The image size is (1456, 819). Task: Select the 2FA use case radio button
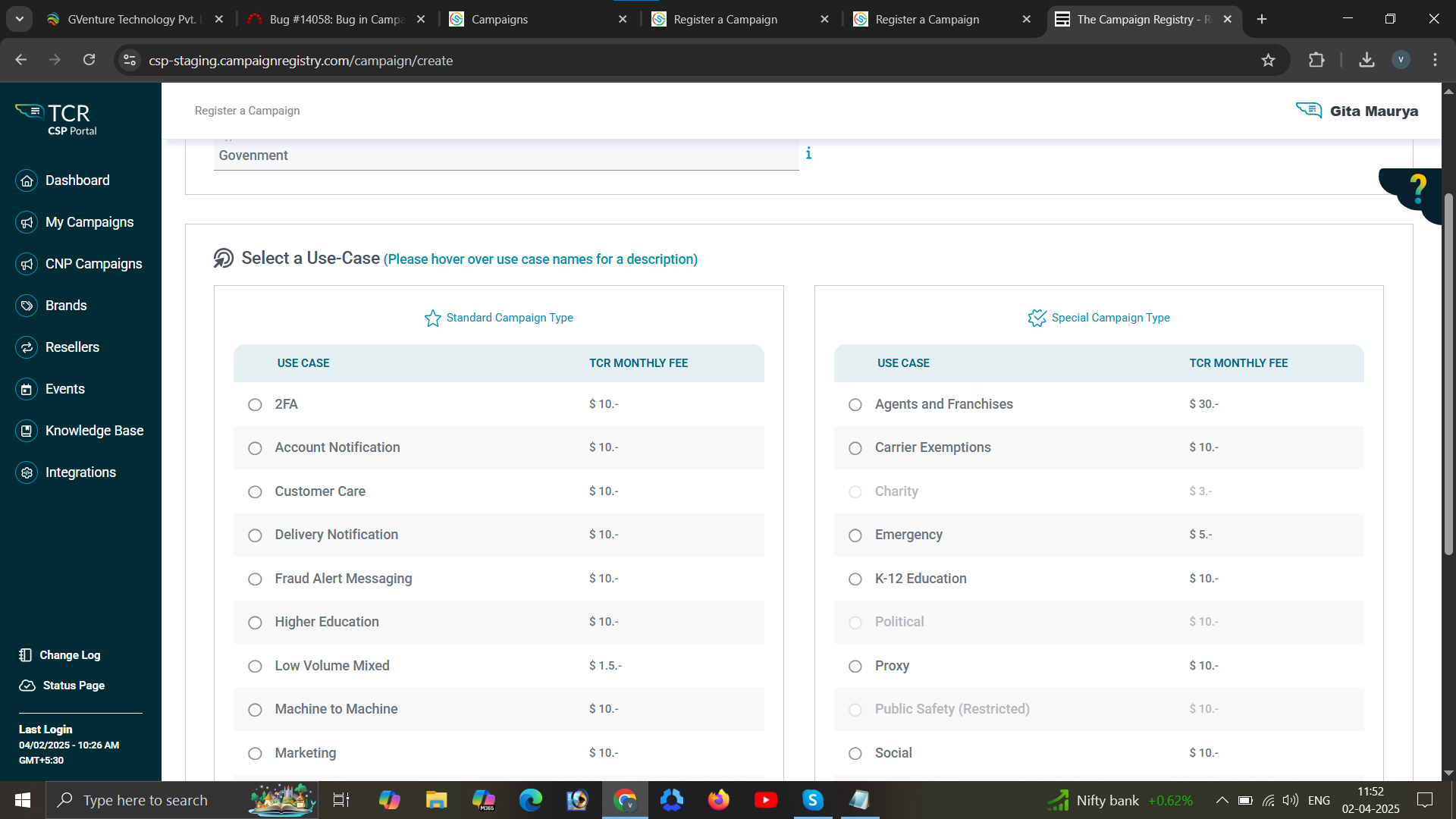(x=255, y=405)
